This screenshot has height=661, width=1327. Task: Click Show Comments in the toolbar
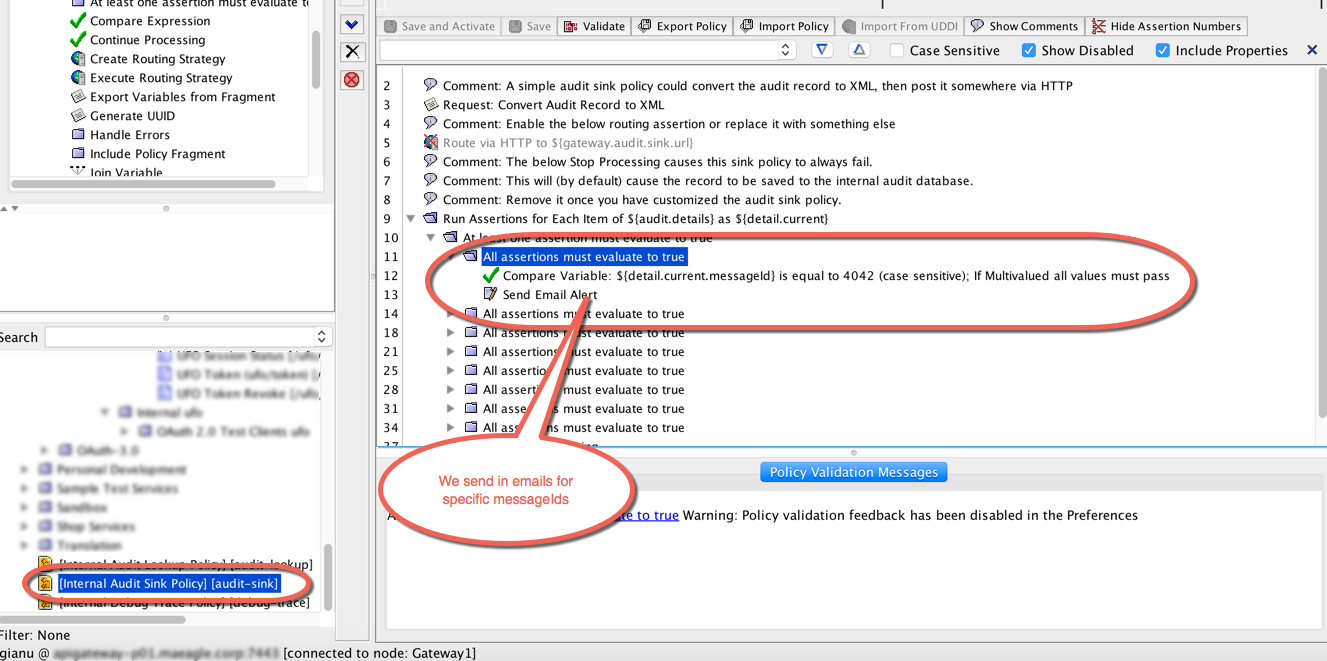[x=1023, y=26]
